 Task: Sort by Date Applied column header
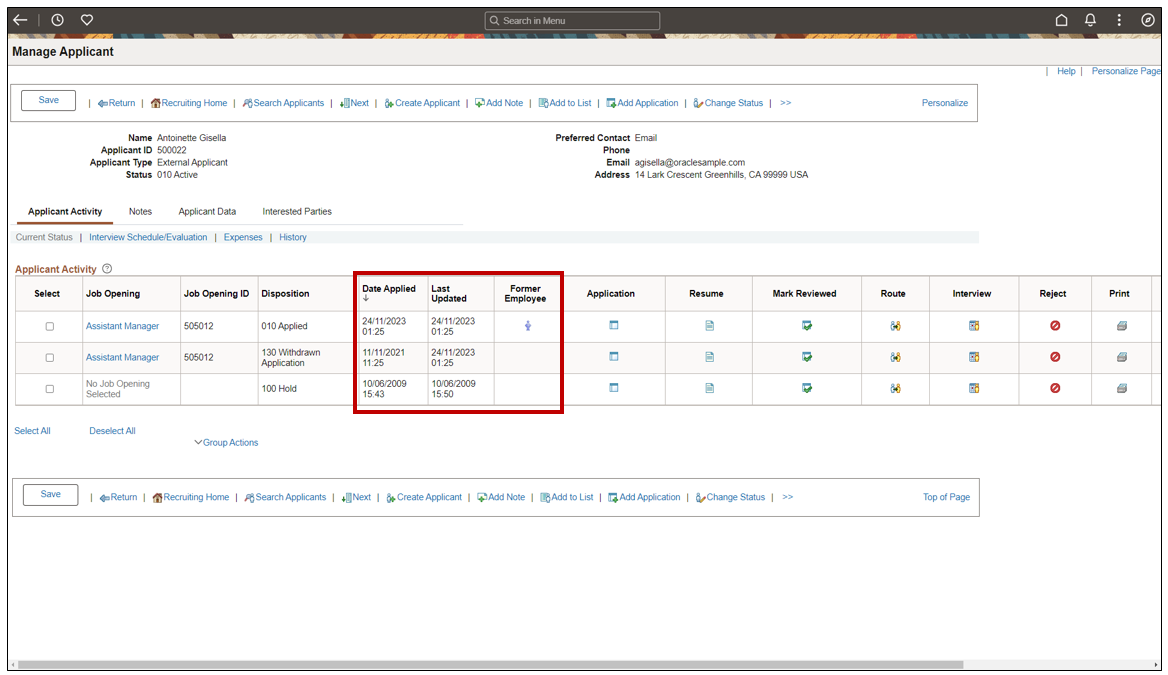pyautogui.click(x=389, y=289)
